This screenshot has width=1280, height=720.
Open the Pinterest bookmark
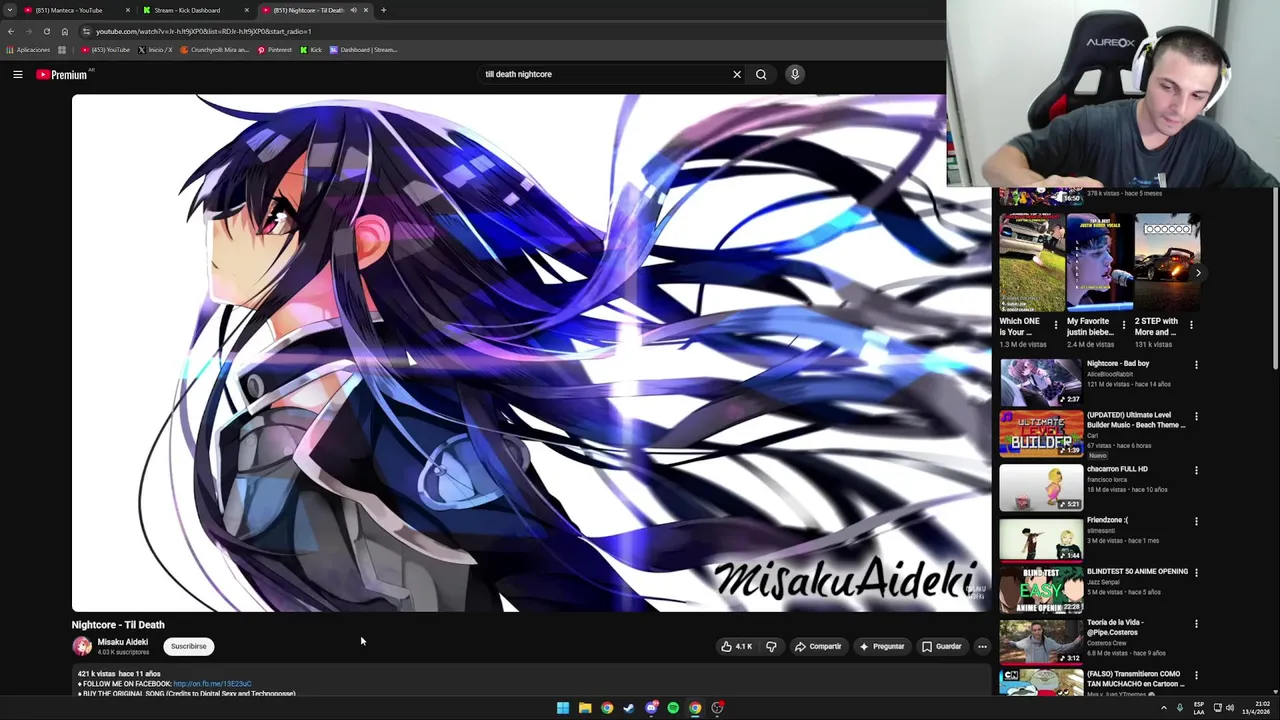tap(275, 50)
